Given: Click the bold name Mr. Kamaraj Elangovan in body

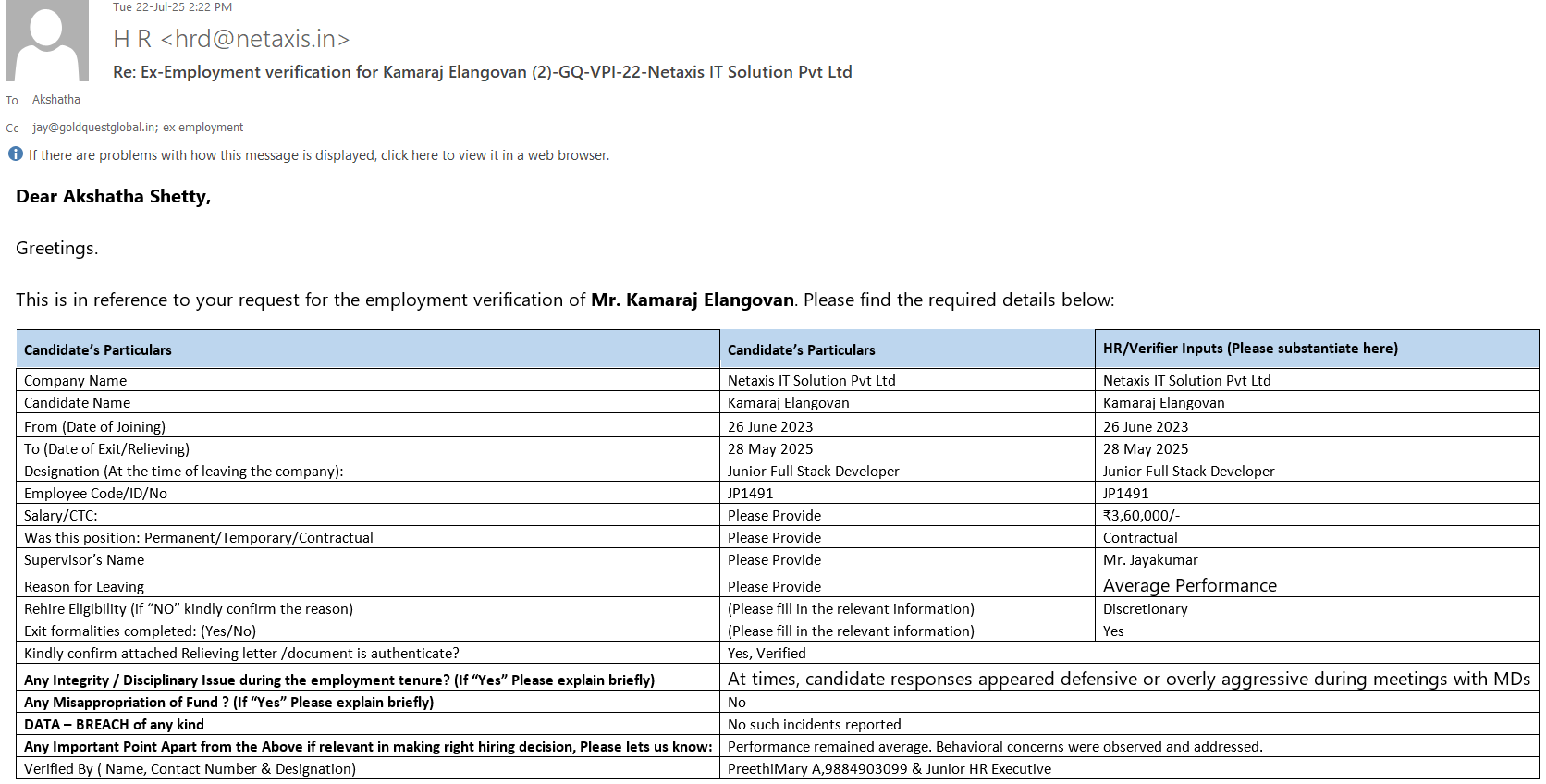Looking at the screenshot, I should (692, 300).
